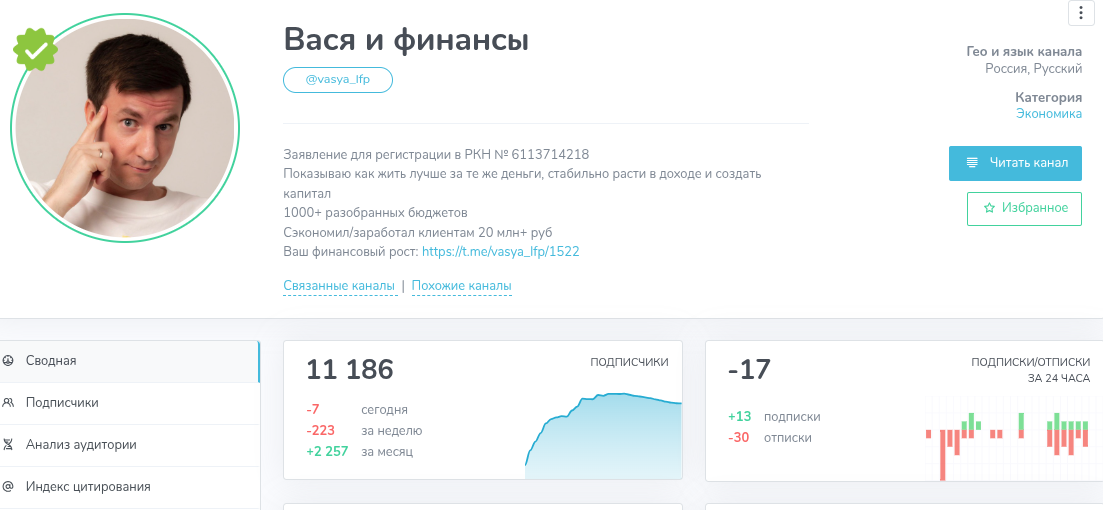This screenshot has width=1103, height=510.
Task: Click the РКН № 6113714218 line
Action: pyautogui.click(x=436, y=154)
